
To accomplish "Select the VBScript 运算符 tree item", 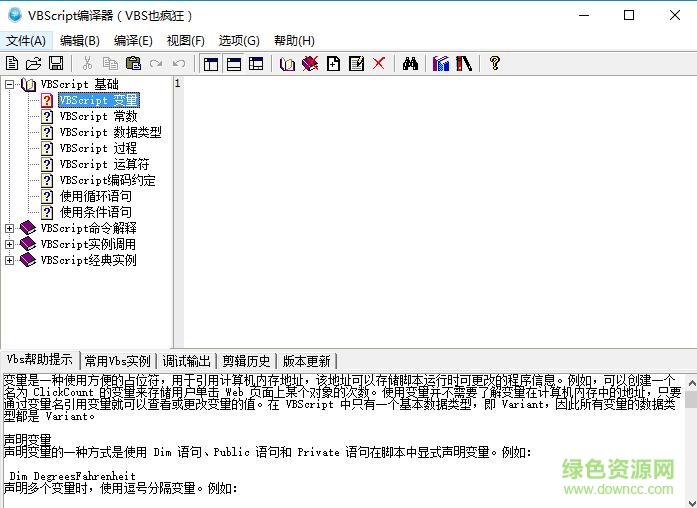I will point(104,164).
